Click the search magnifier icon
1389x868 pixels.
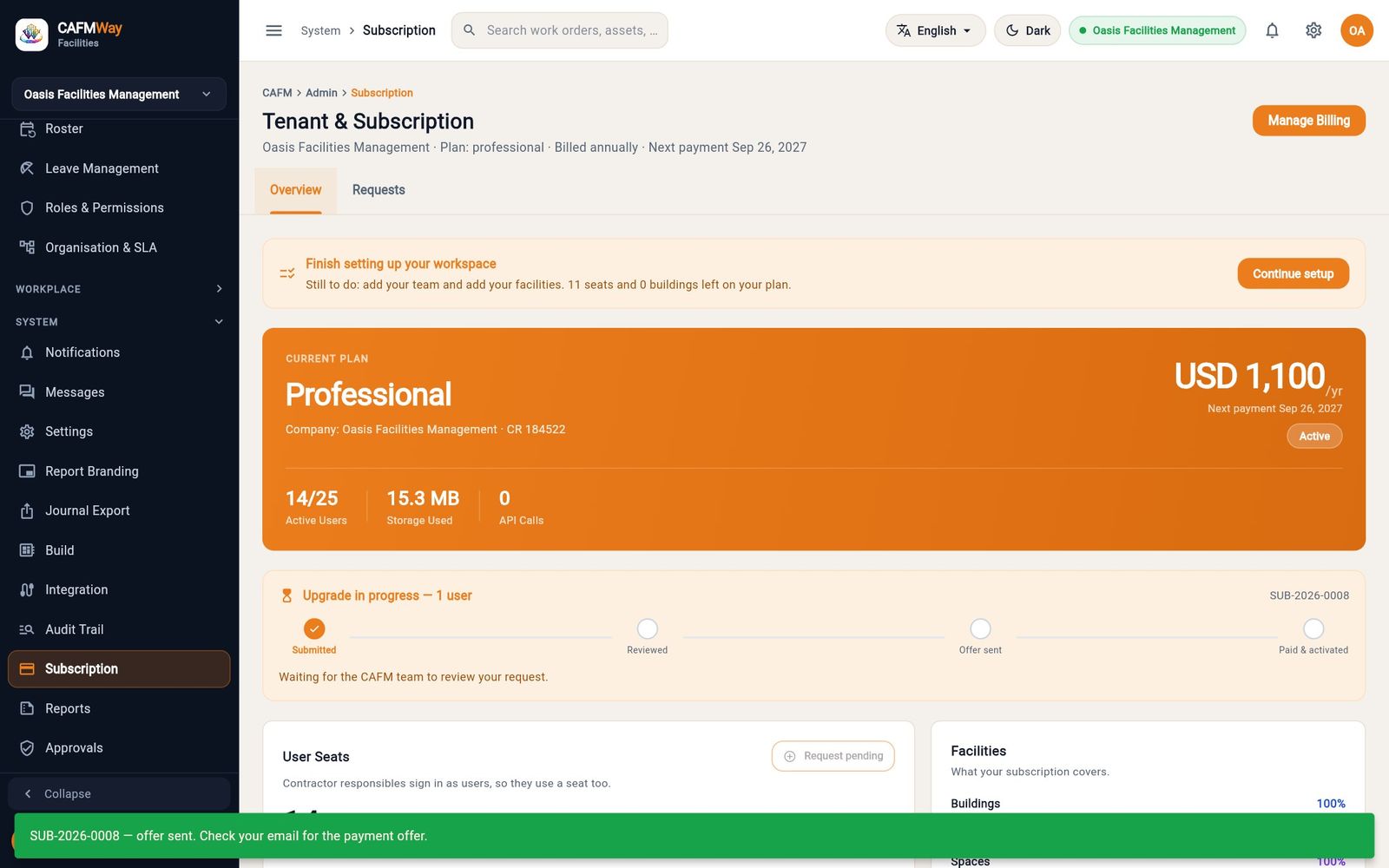coord(469,30)
